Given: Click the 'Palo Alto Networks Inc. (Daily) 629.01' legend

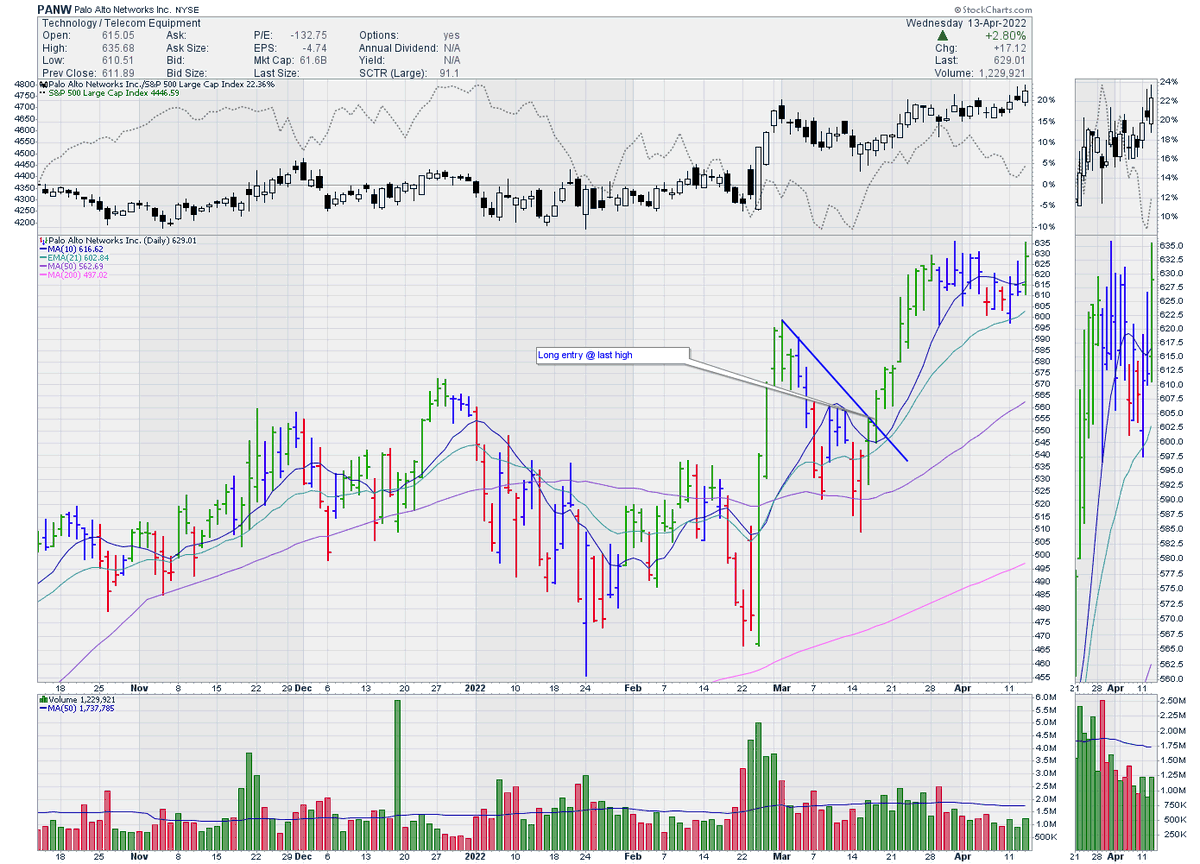Looking at the screenshot, I should 122,241.
